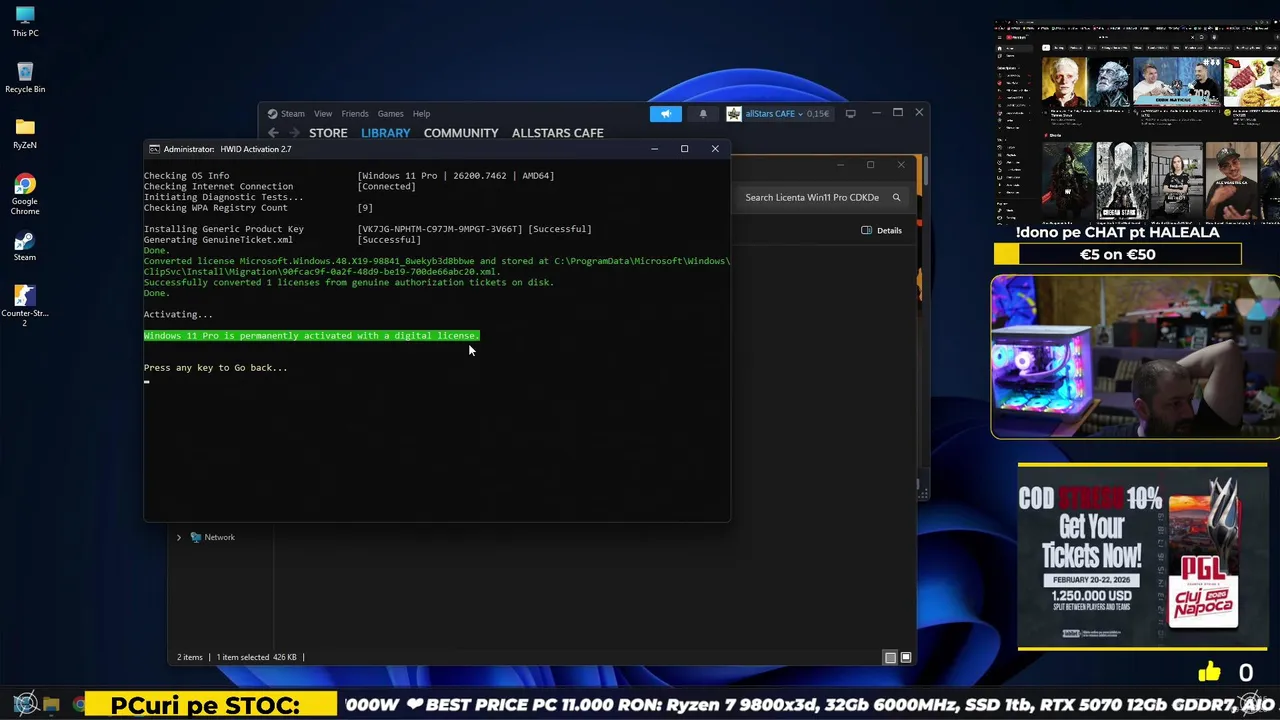Switch to Steam STORE tab

pyautogui.click(x=328, y=132)
